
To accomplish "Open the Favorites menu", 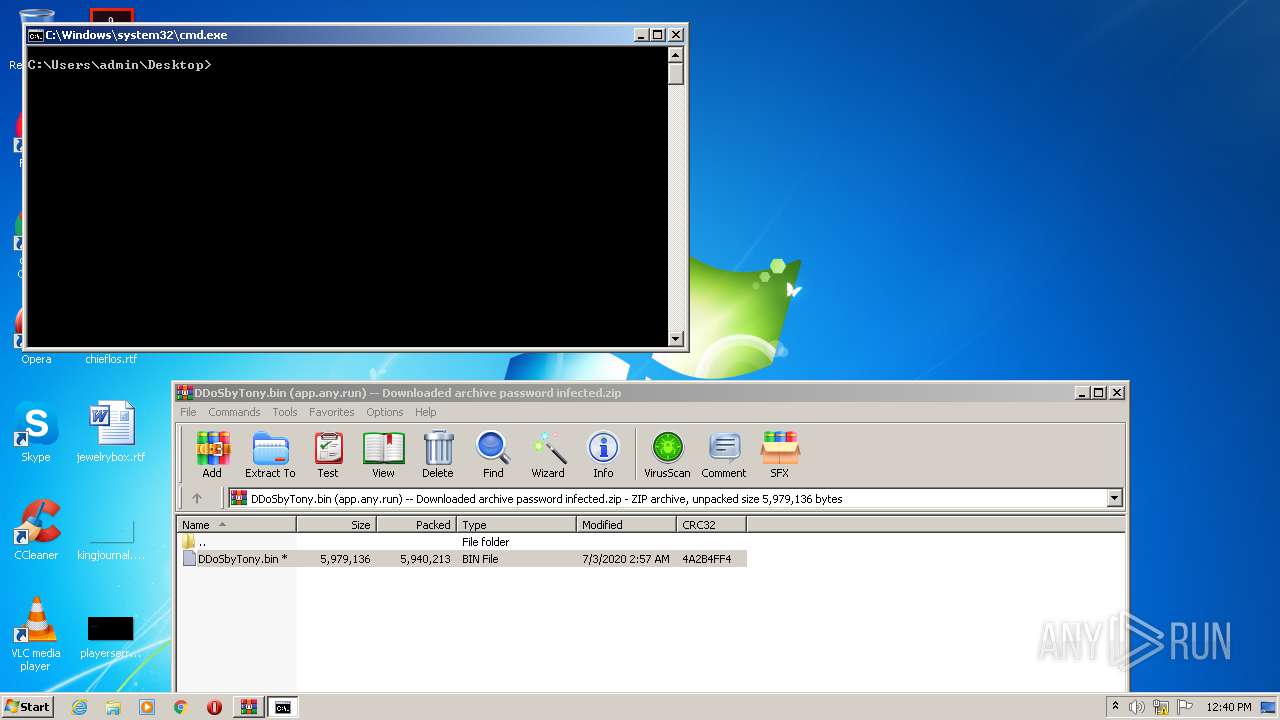I will 331,412.
